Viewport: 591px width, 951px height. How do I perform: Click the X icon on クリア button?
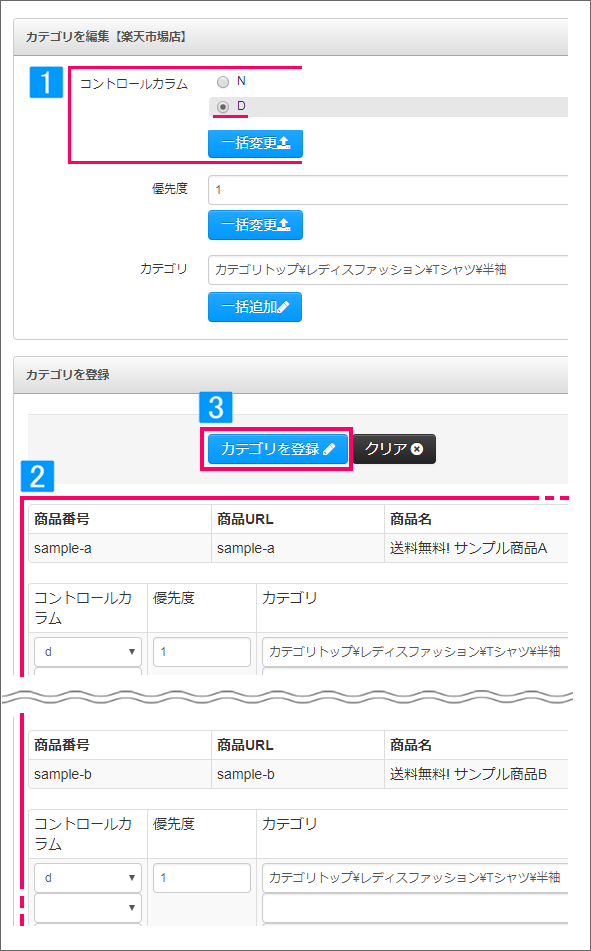pyautogui.click(x=416, y=449)
